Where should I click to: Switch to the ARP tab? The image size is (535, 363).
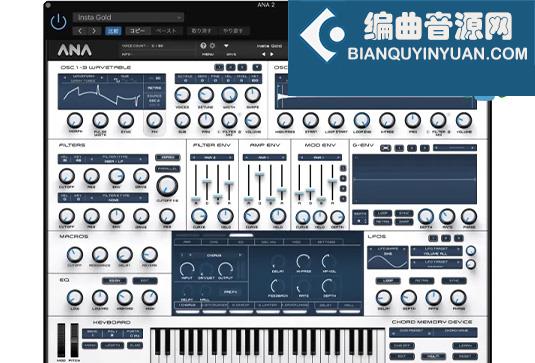click(187, 242)
